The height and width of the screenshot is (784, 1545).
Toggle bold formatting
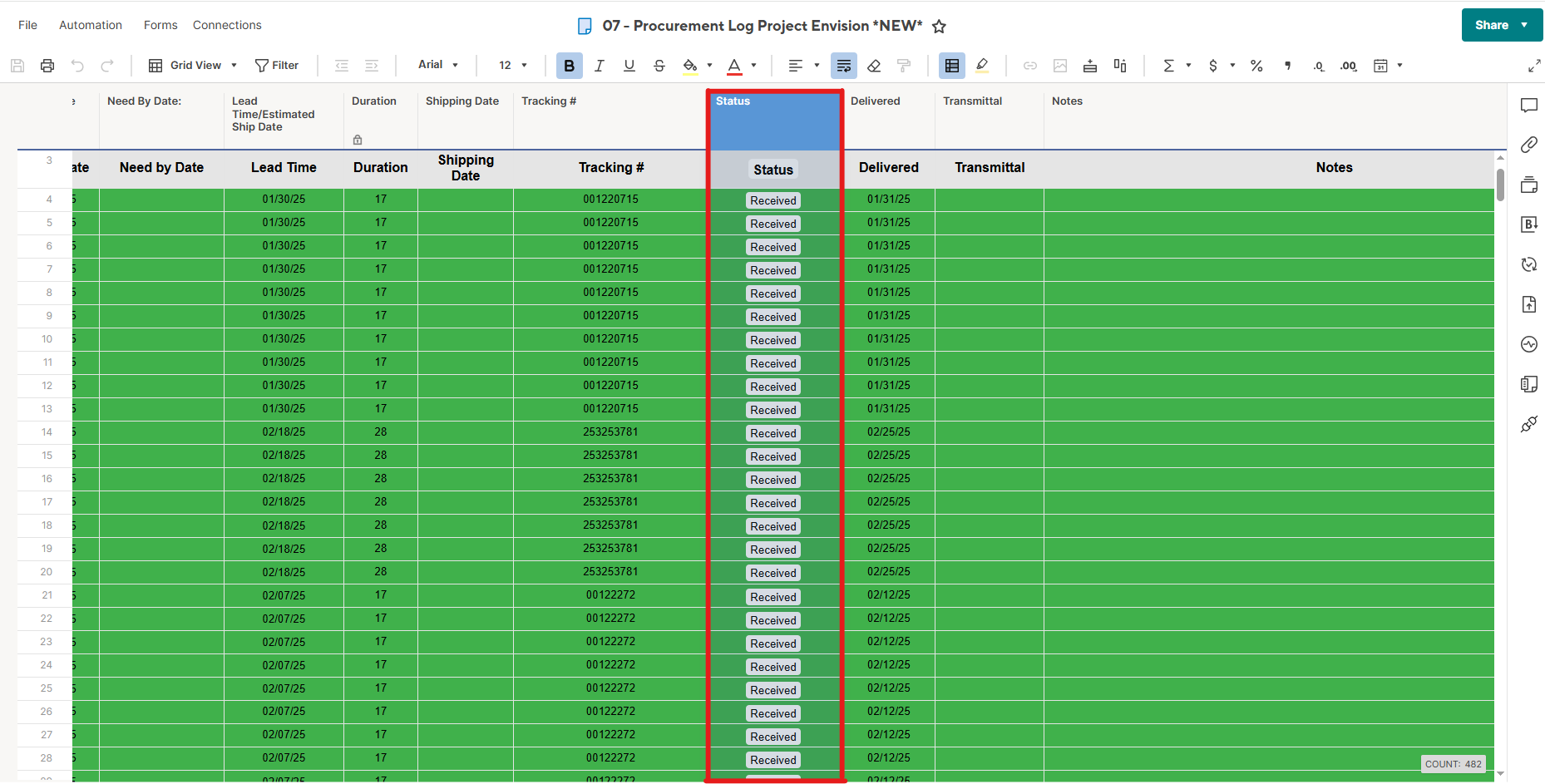click(569, 66)
